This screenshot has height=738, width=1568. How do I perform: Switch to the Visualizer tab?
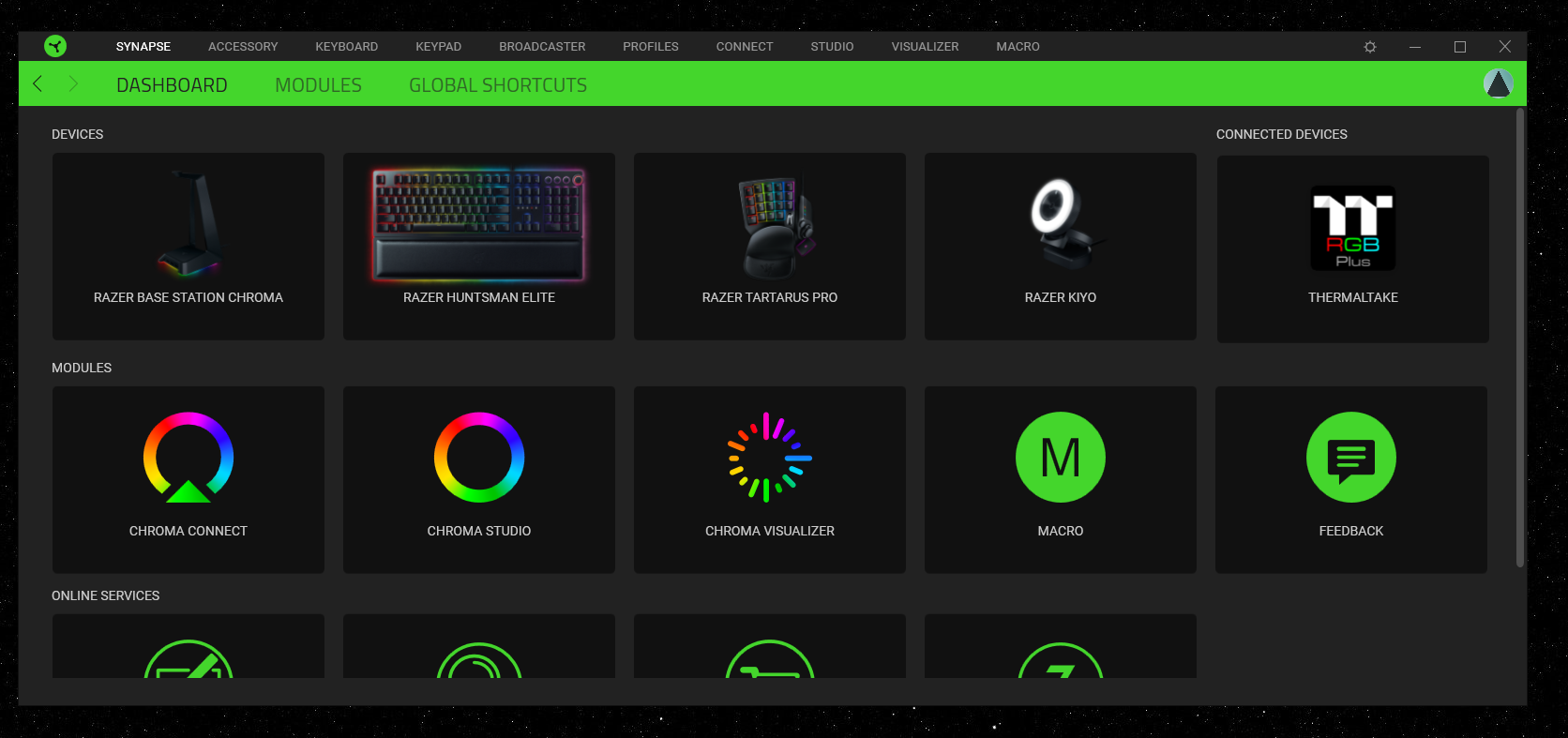[x=926, y=47]
